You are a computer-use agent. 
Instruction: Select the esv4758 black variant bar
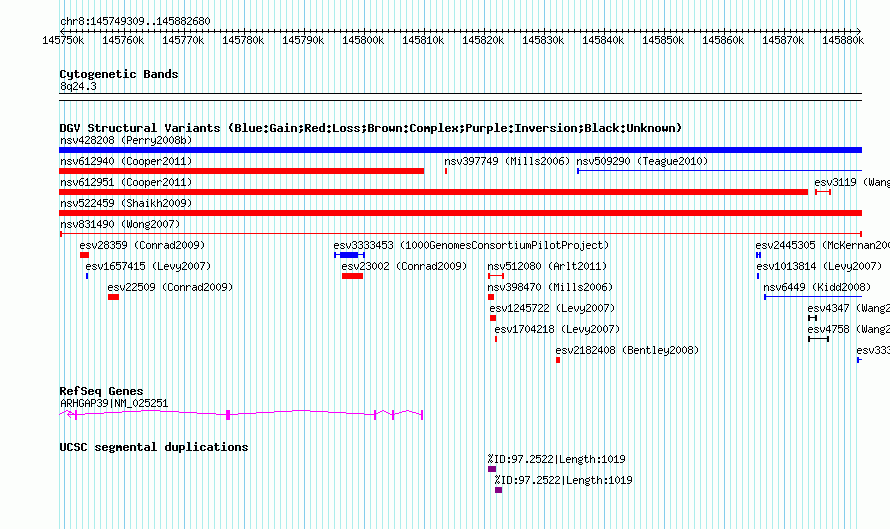pyautogui.click(x=818, y=339)
